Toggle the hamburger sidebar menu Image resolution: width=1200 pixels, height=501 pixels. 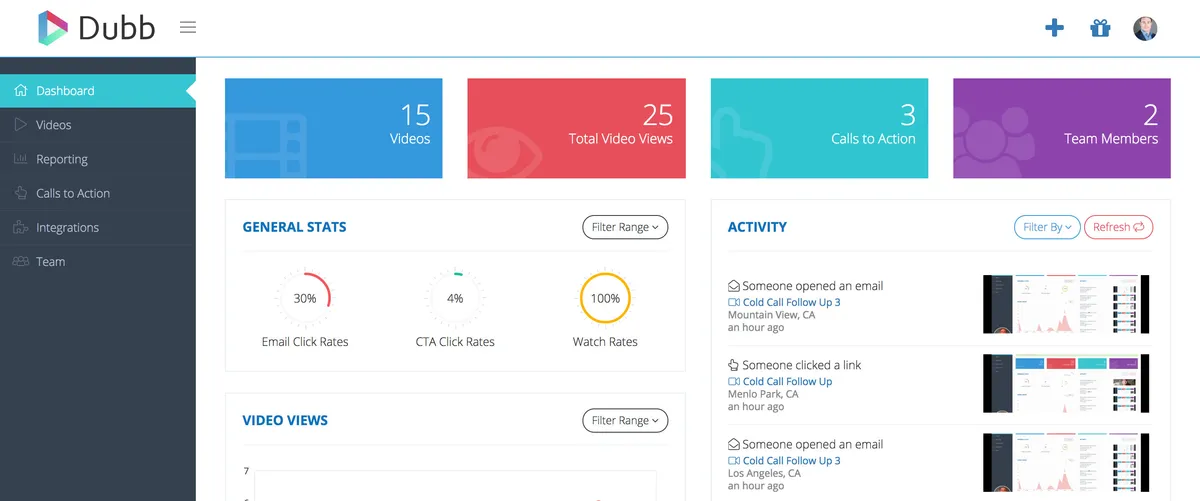pyautogui.click(x=188, y=27)
